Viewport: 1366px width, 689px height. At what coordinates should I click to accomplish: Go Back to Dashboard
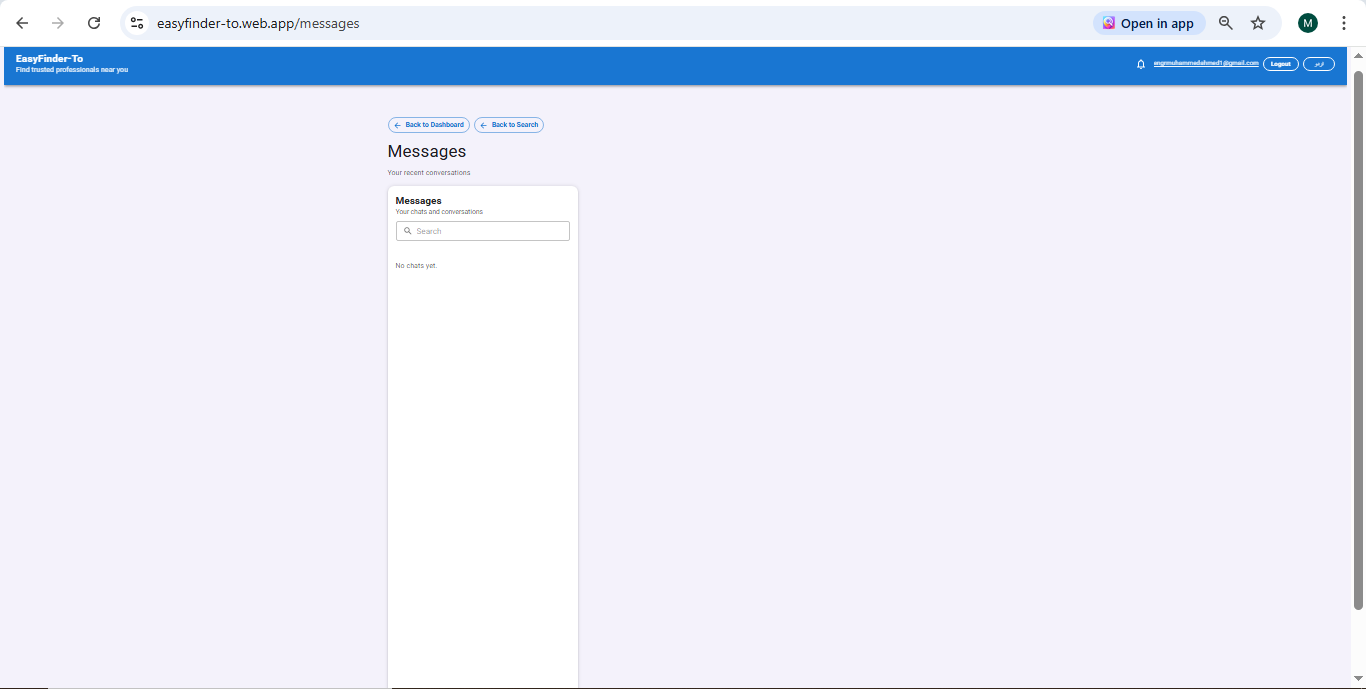[429, 125]
